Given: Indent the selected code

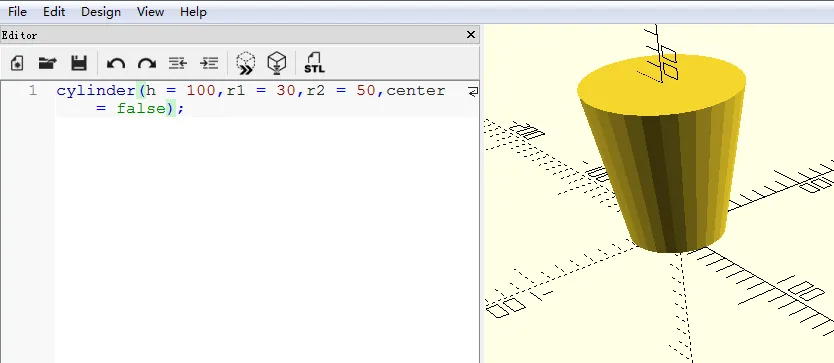Looking at the screenshot, I should 209,63.
